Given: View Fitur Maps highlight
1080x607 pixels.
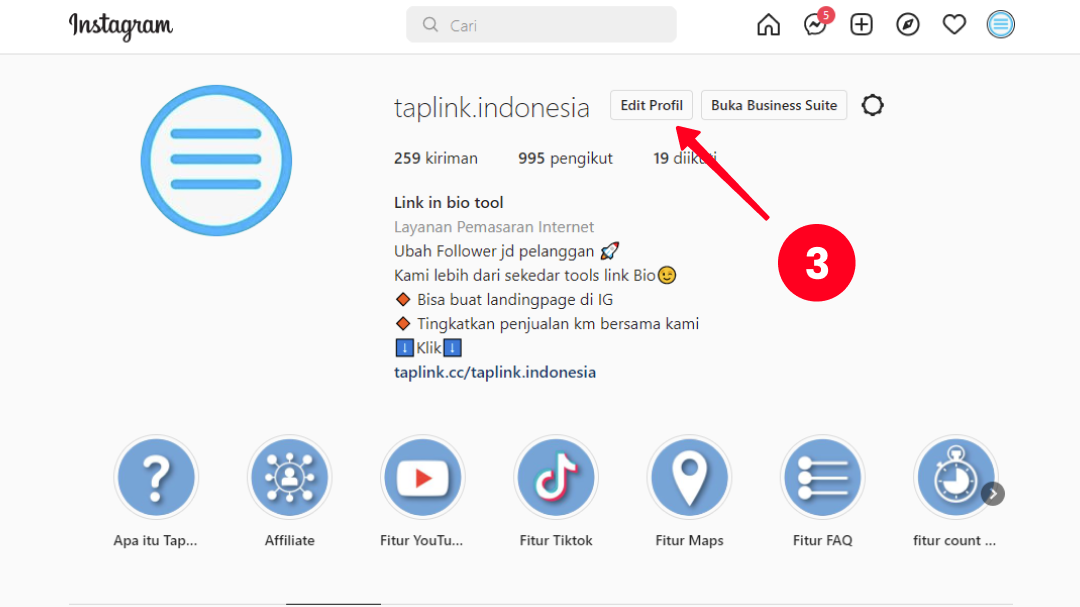Looking at the screenshot, I should [689, 477].
